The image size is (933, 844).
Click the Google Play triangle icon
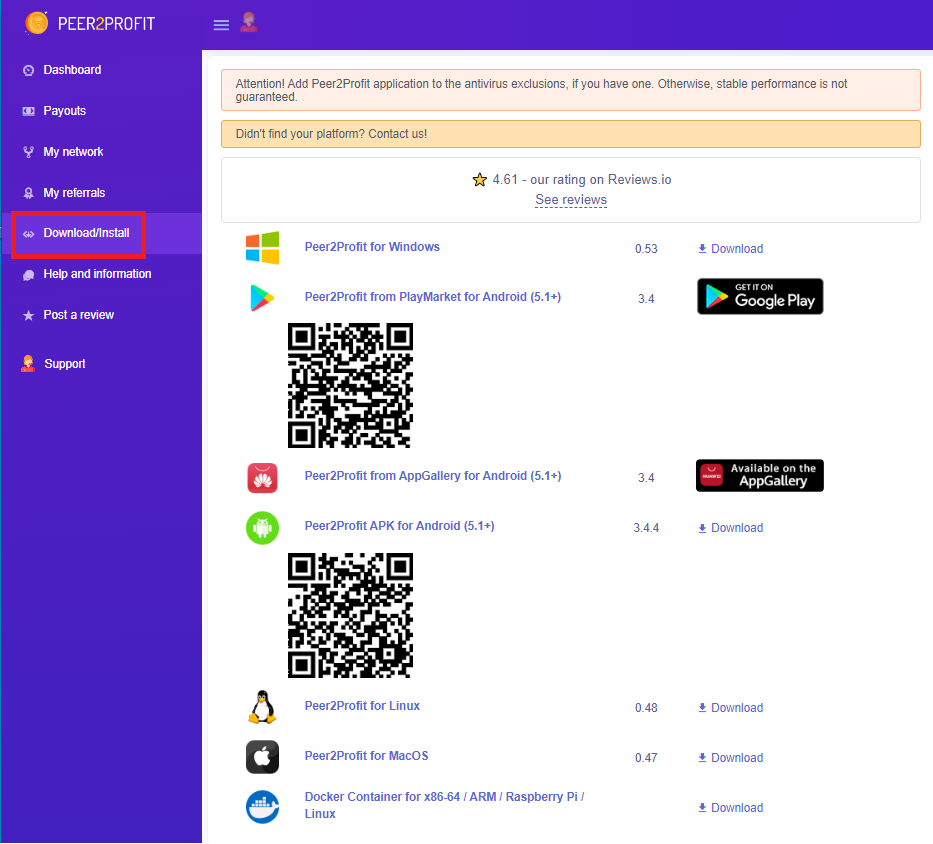tap(262, 298)
